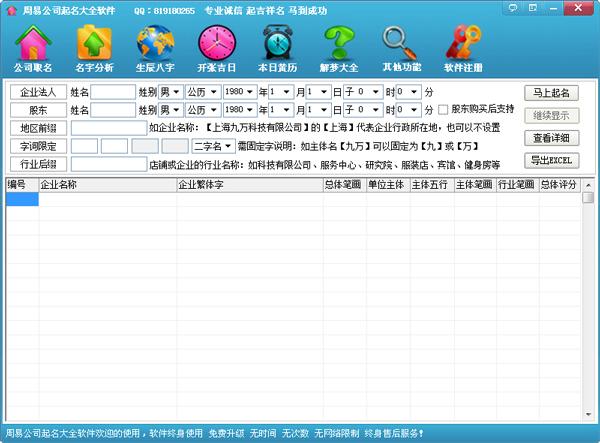Image resolution: width=600 pixels, height=443 pixels.
Task: Open the 软件注册 keys icon
Action: pyautogui.click(x=463, y=47)
